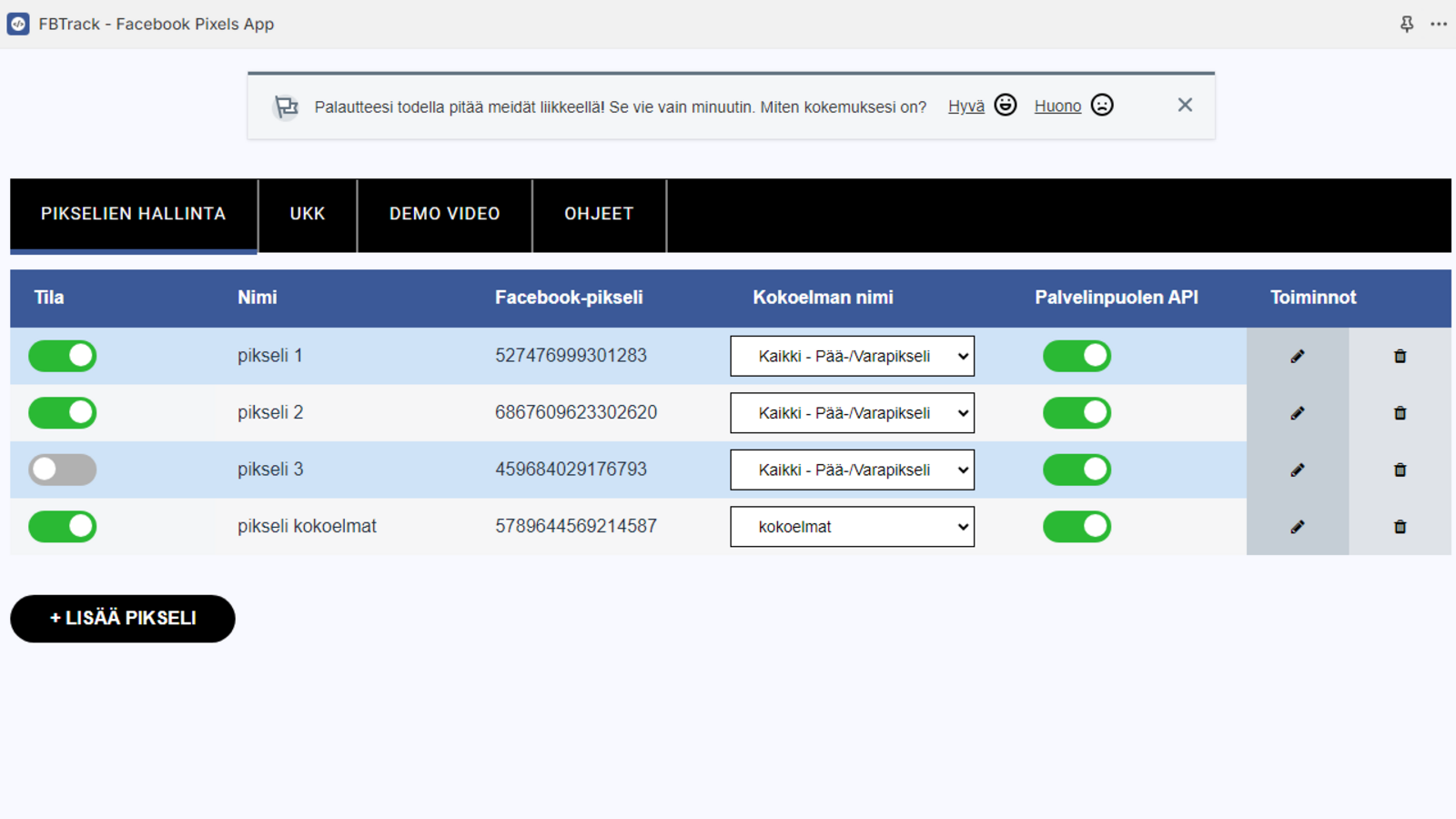1456x819 pixels.
Task: Delete pikseli 2 with trash icon
Action: click(x=1400, y=413)
